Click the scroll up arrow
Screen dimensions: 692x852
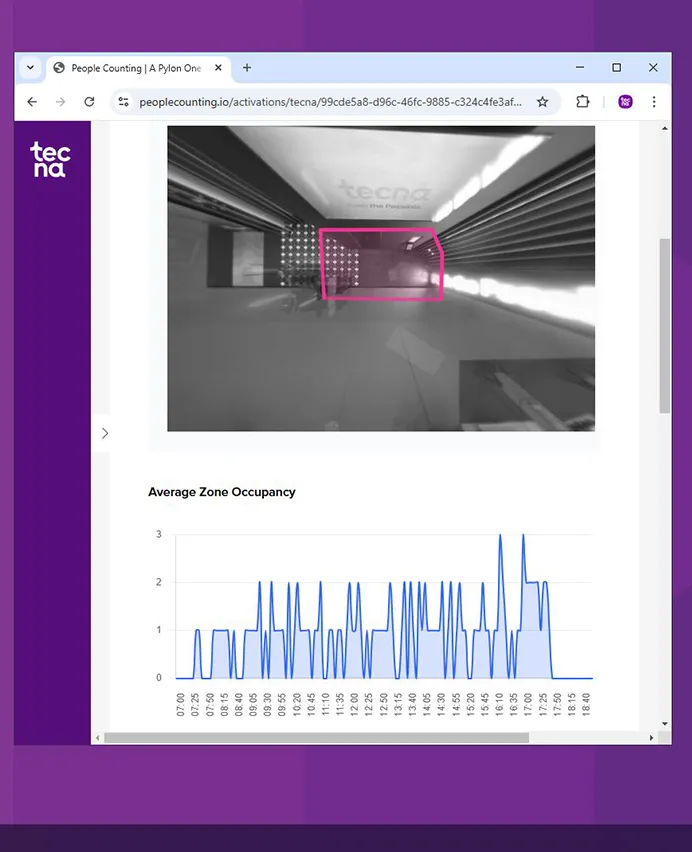(x=665, y=128)
